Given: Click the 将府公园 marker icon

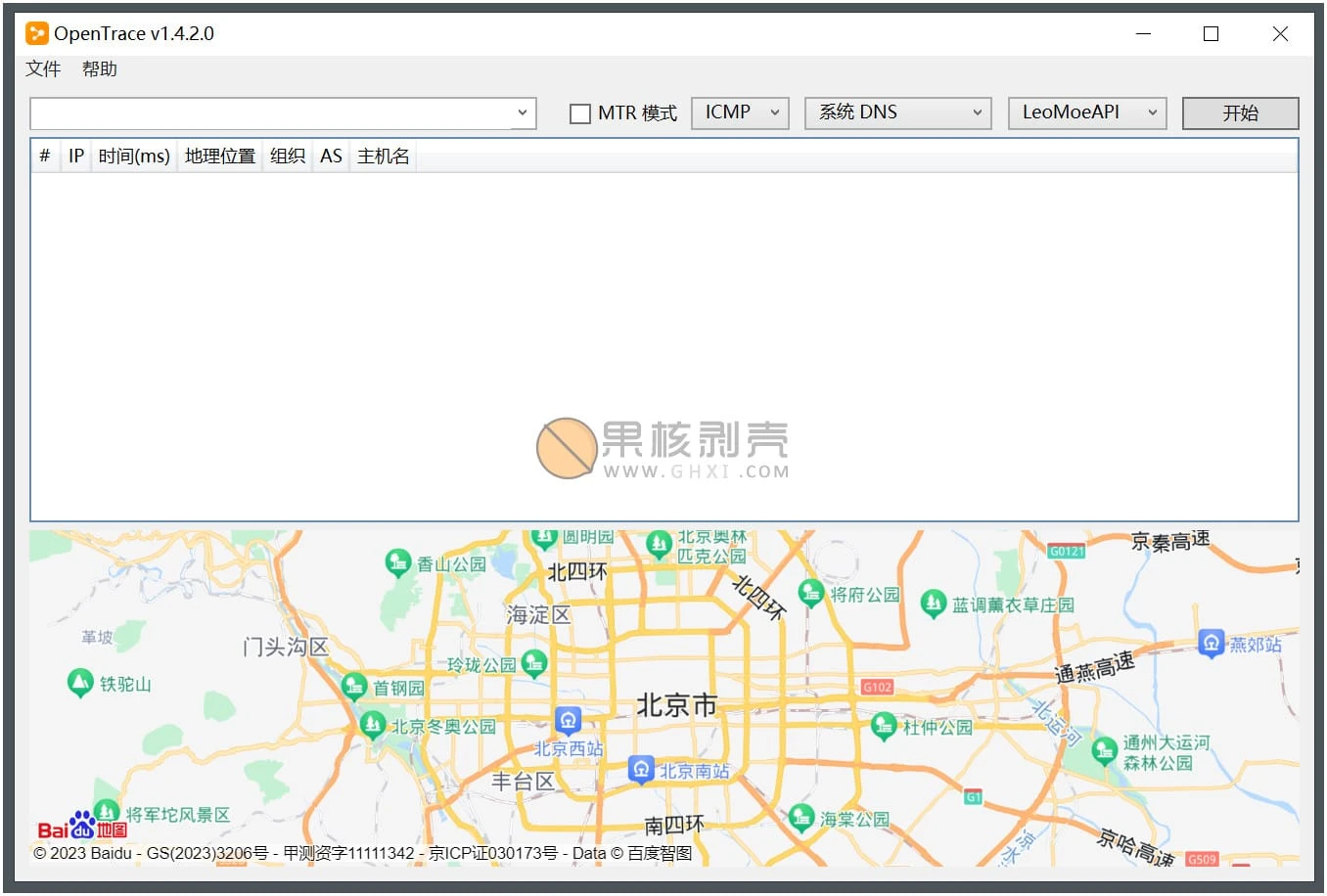Looking at the screenshot, I should (x=811, y=593).
